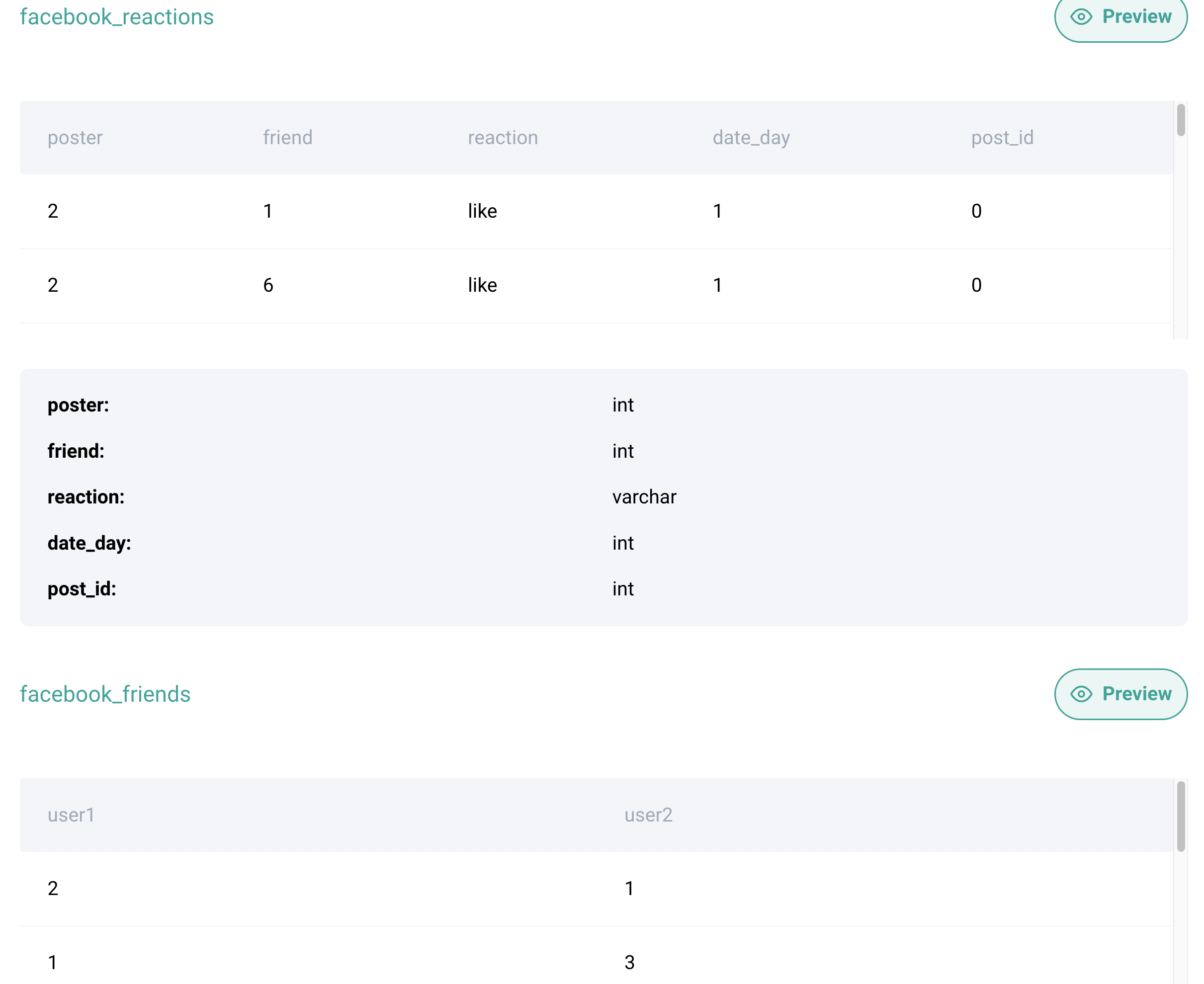Click the varchar type of reaction field
The height and width of the screenshot is (984, 1204).
[x=644, y=497]
